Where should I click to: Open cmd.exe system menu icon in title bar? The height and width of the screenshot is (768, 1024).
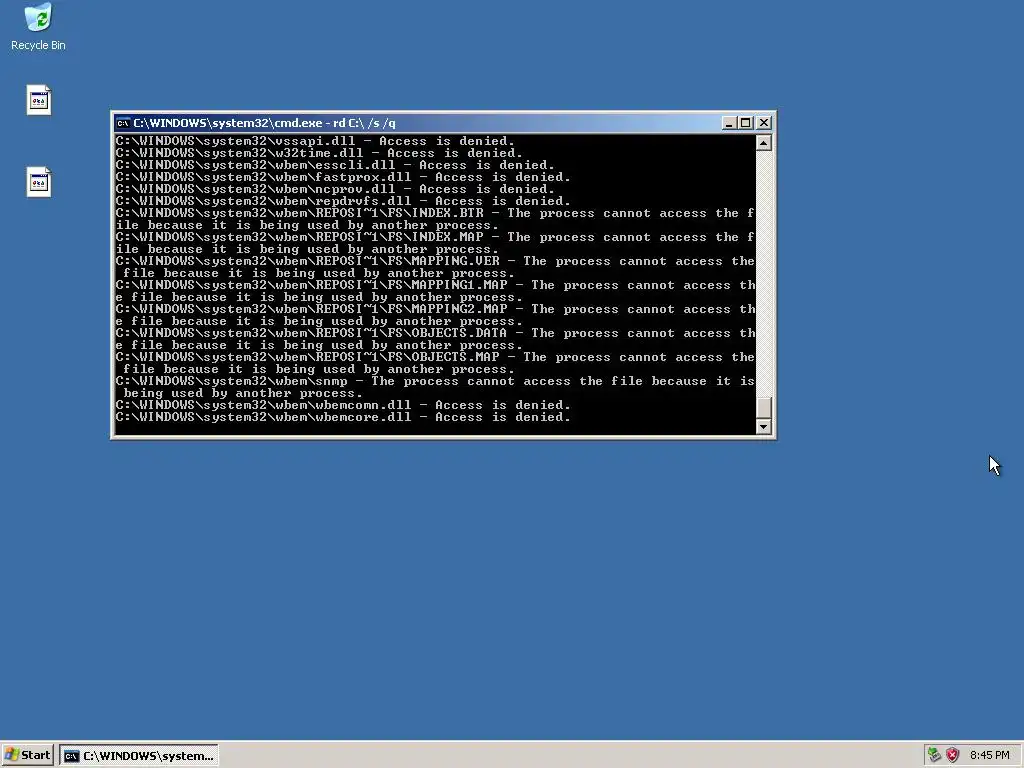click(123, 123)
